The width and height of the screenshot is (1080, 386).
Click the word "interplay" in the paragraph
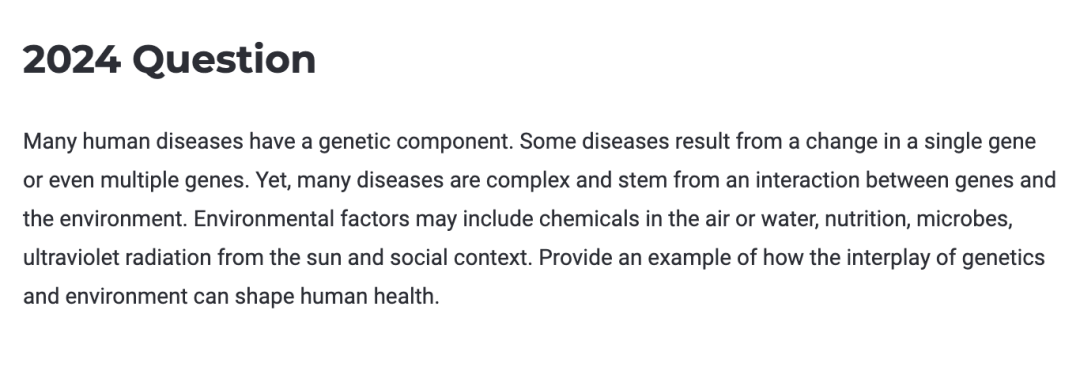[x=886, y=258]
